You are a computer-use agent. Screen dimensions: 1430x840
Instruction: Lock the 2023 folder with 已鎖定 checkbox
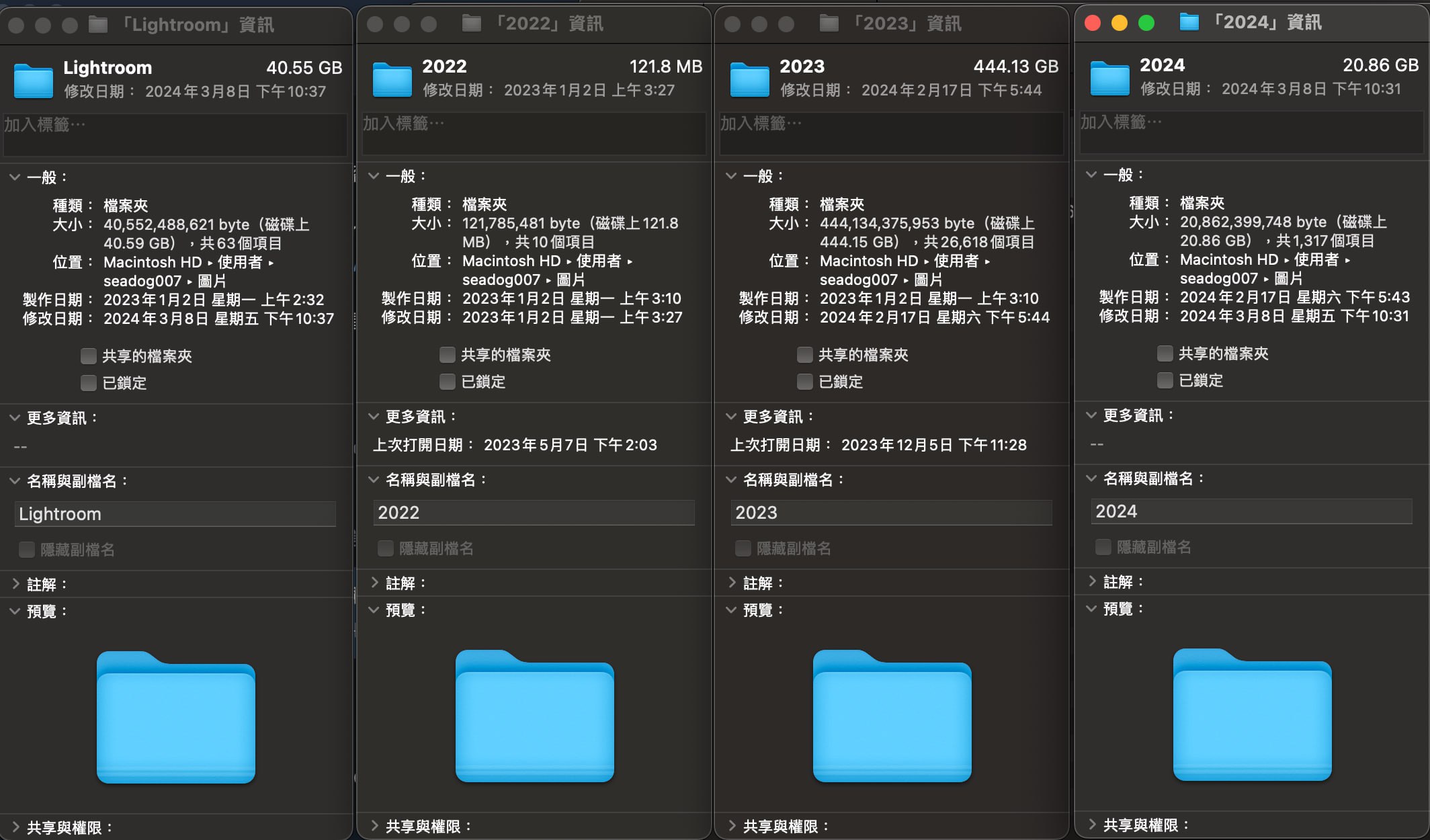(x=805, y=382)
